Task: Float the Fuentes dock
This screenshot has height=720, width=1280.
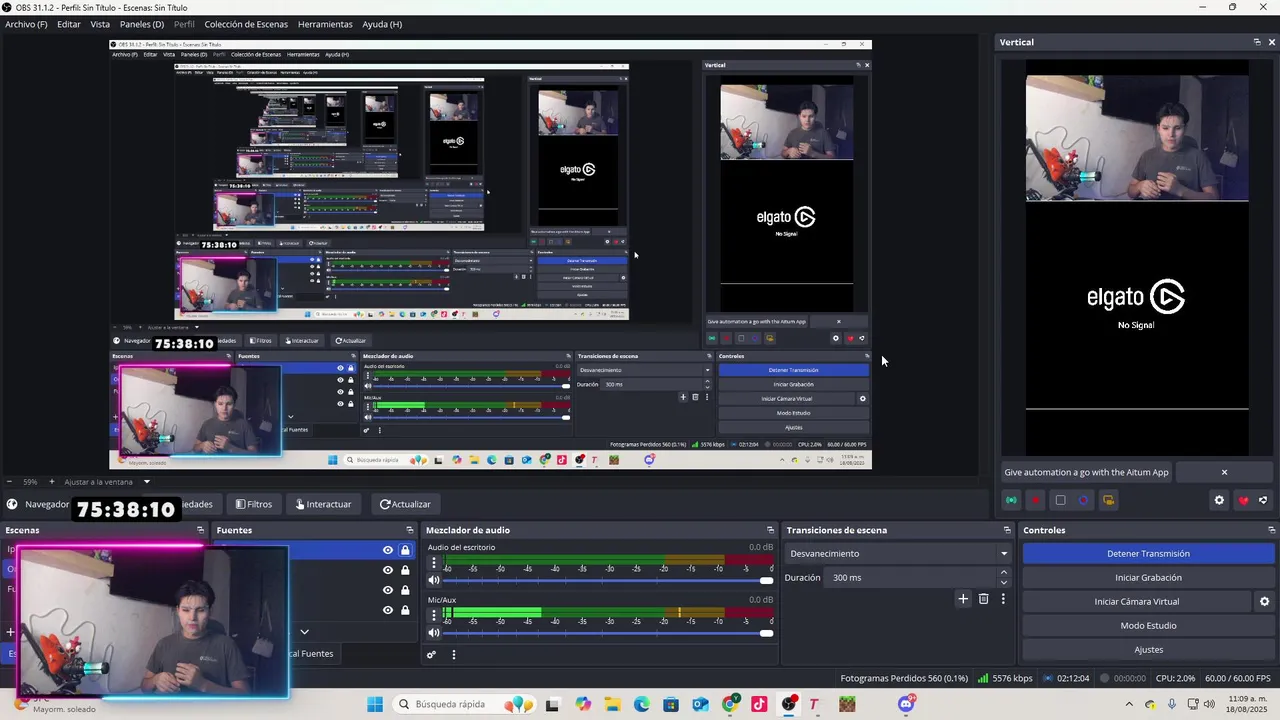Action: 409,530
